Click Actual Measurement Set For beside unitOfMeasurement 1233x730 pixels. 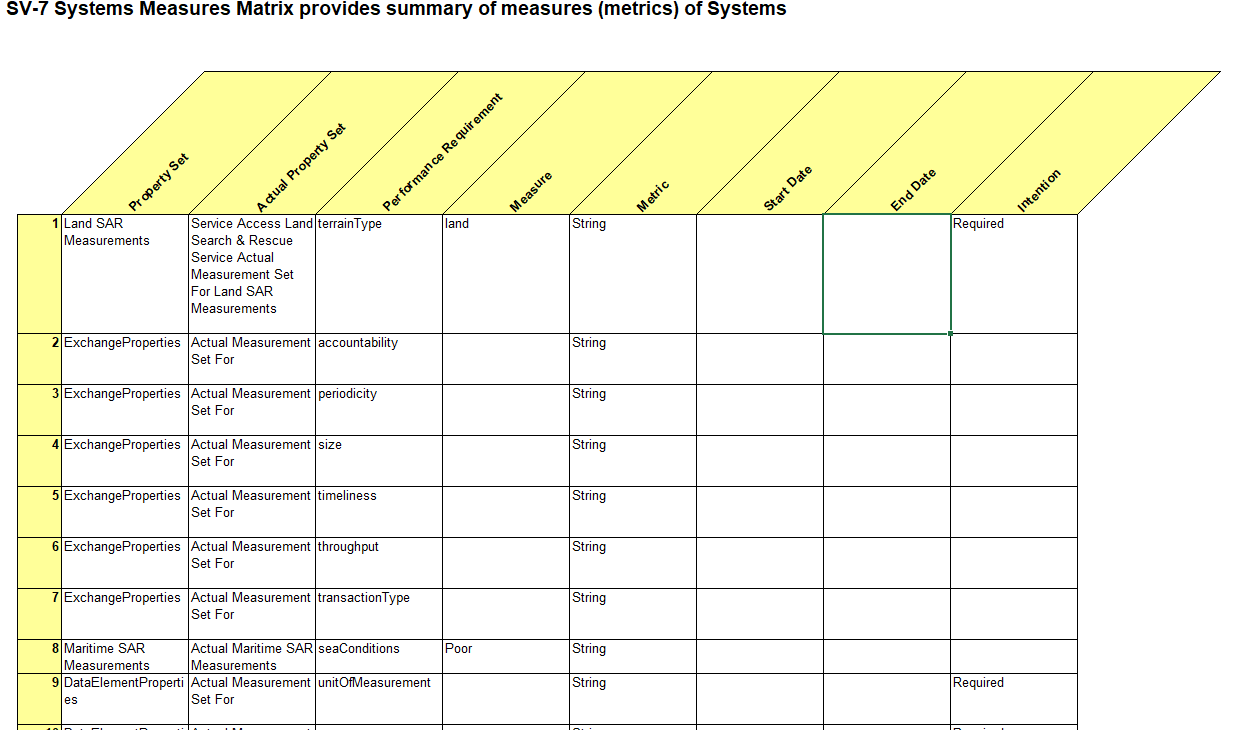click(x=252, y=699)
